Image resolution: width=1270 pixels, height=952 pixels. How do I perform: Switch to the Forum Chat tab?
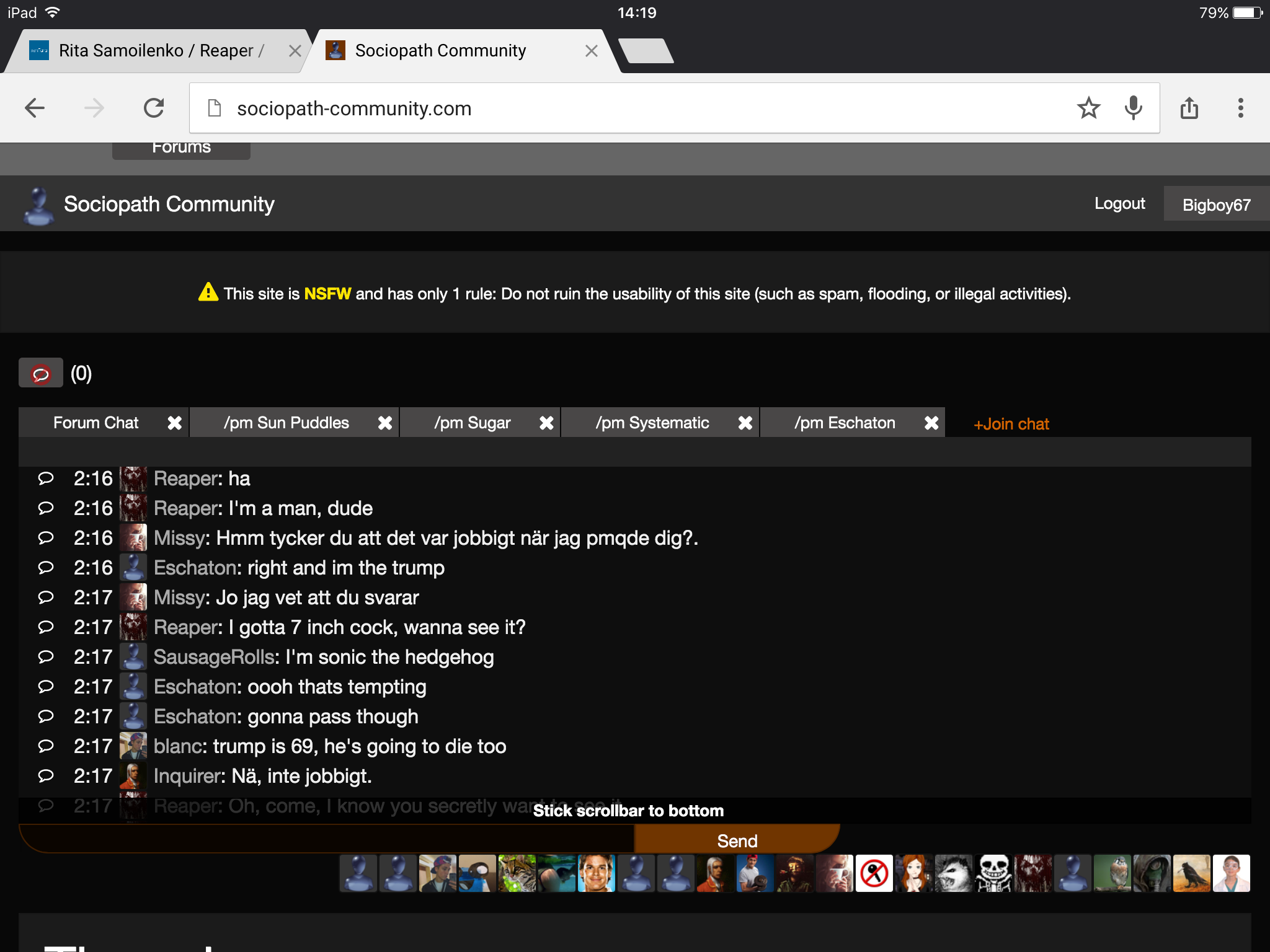tap(96, 423)
